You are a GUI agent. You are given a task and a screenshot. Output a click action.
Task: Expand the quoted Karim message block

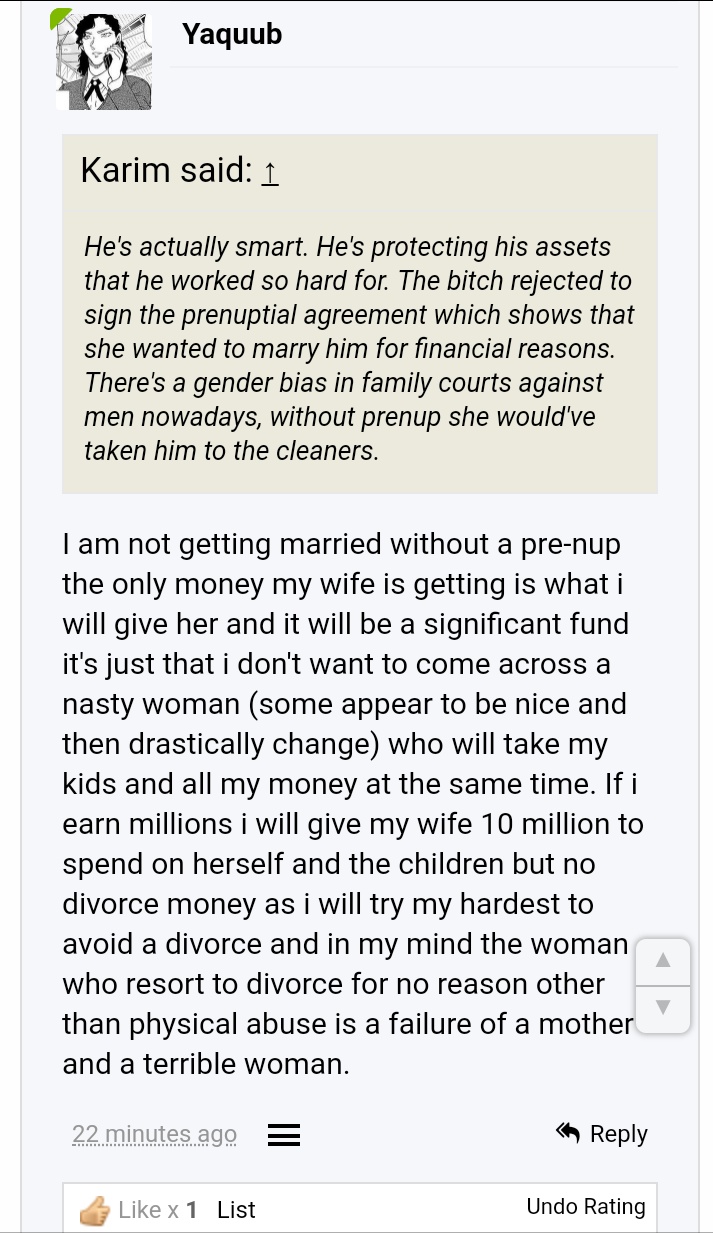360,314
